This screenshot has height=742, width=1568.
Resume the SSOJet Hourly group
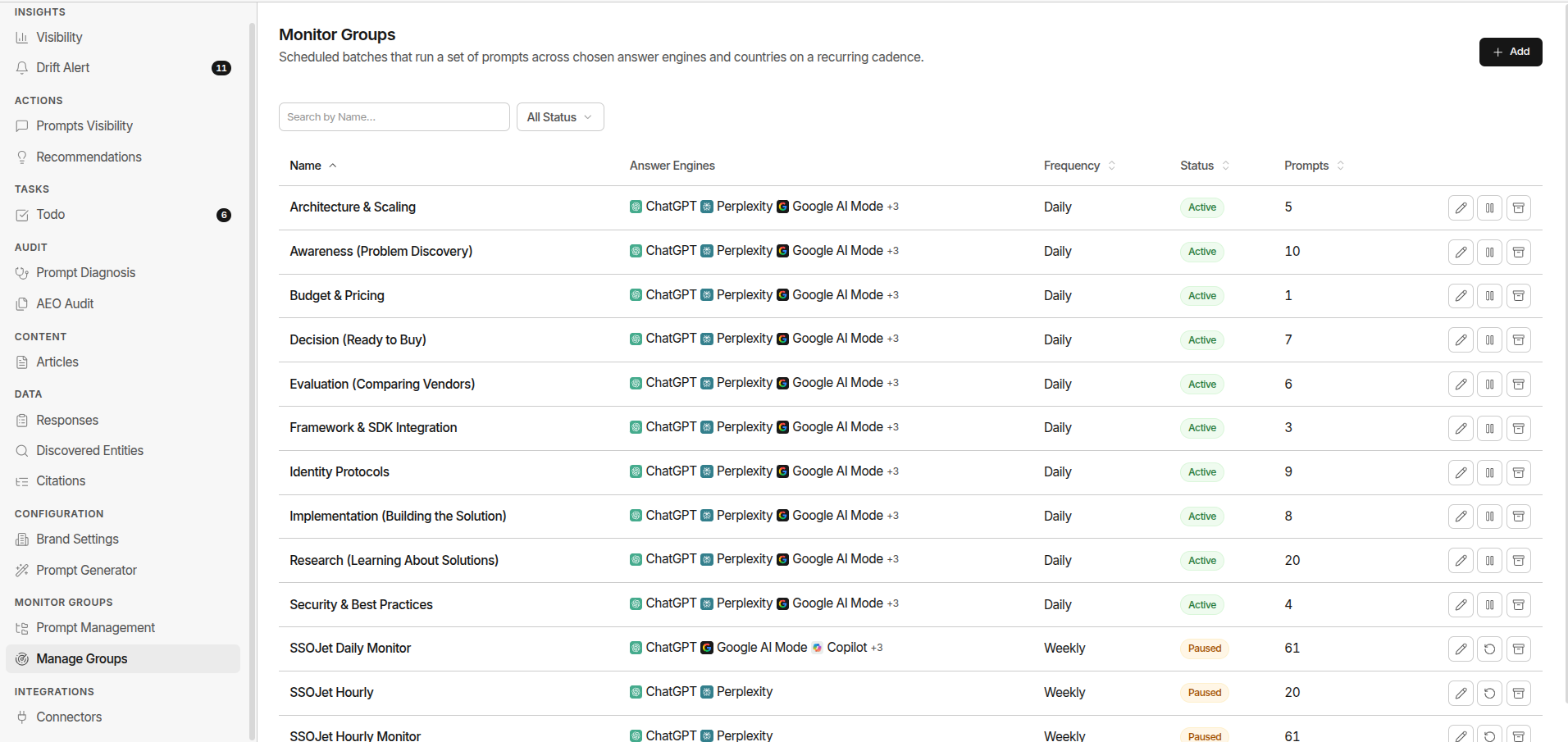(x=1489, y=694)
